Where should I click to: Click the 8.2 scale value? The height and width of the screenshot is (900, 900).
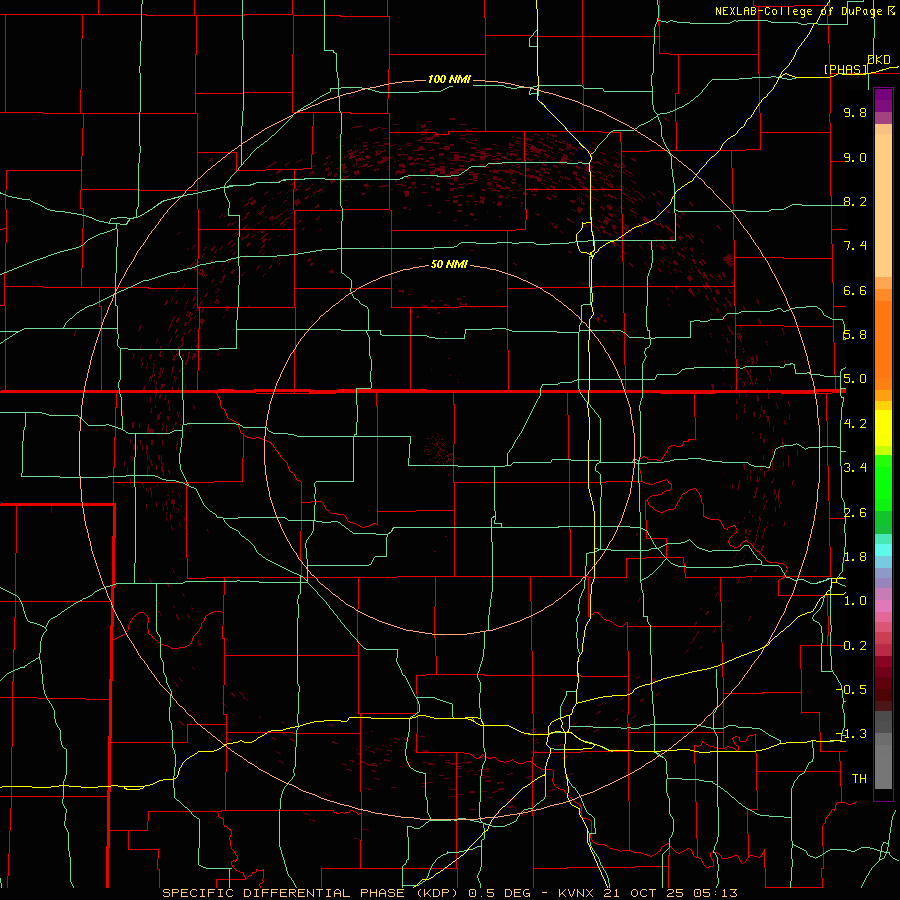click(x=855, y=201)
